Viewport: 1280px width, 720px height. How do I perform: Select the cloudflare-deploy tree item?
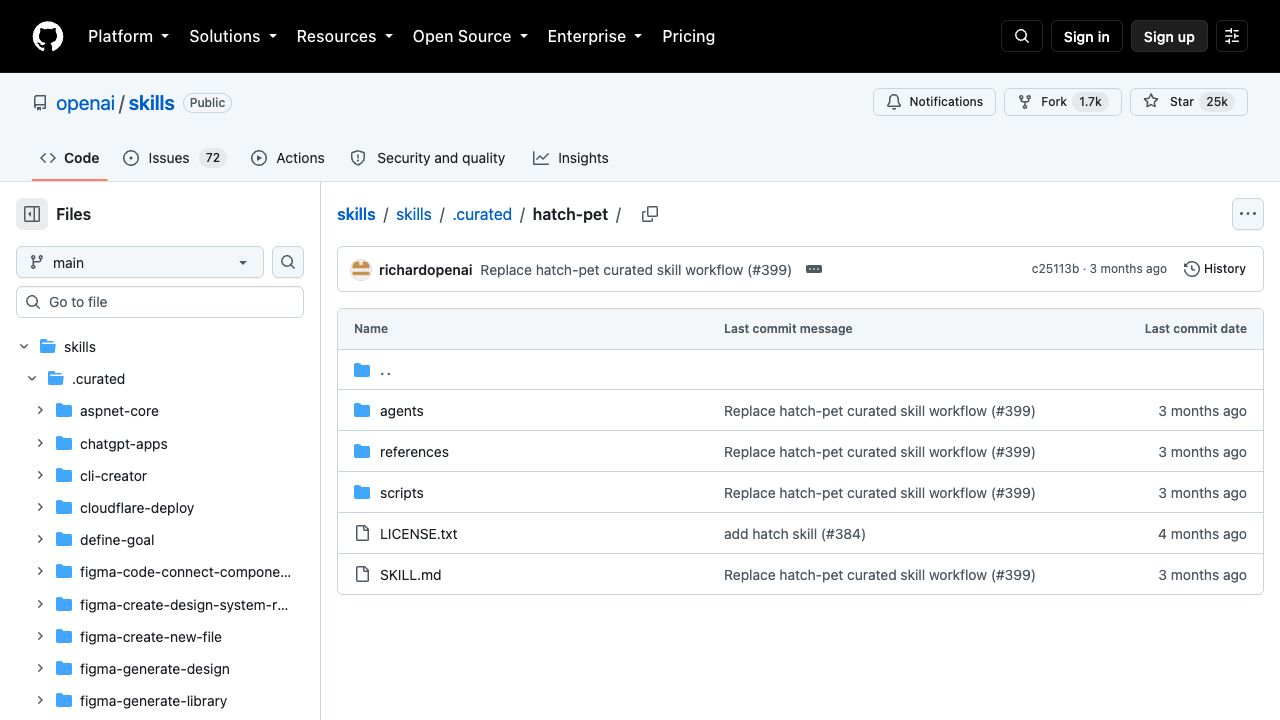click(137, 507)
